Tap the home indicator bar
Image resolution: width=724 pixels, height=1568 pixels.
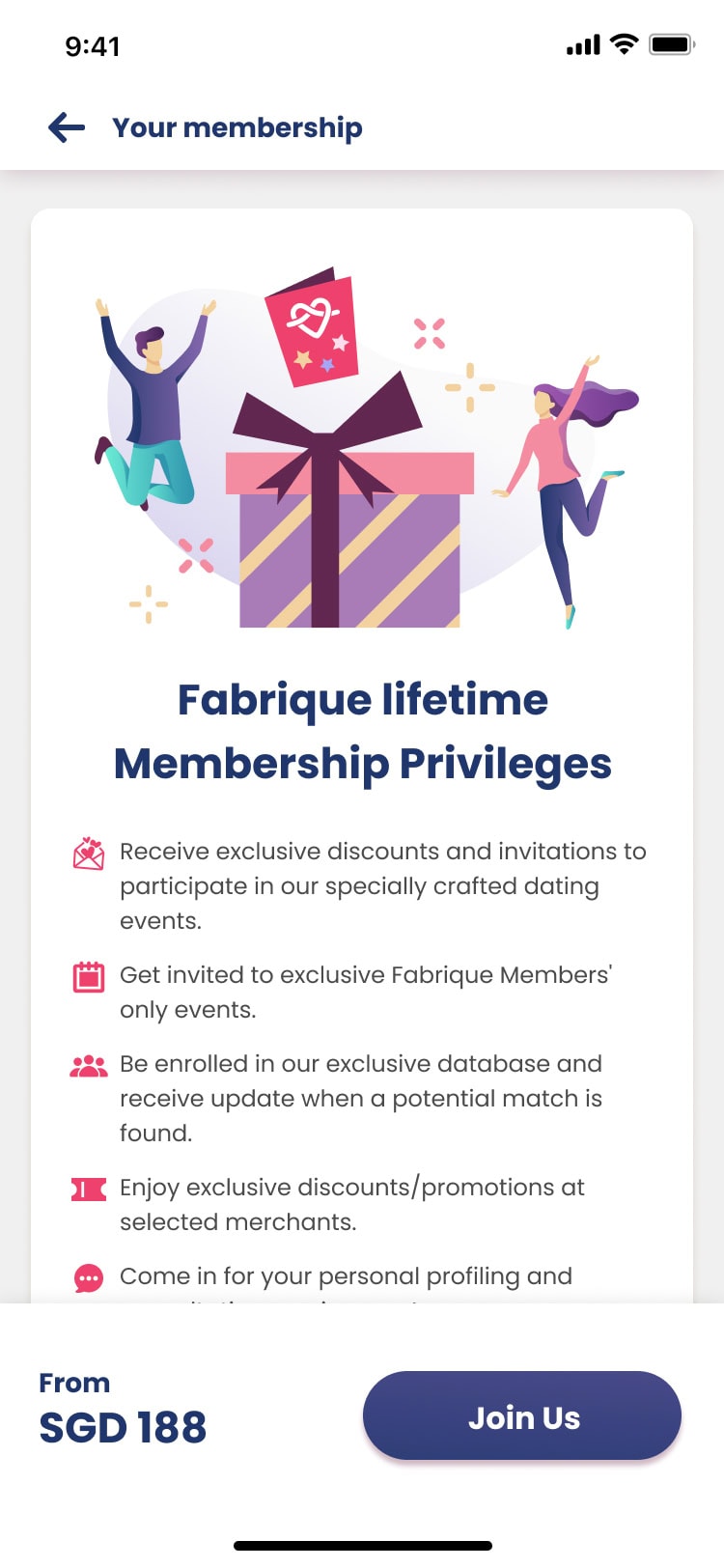pos(362,1546)
